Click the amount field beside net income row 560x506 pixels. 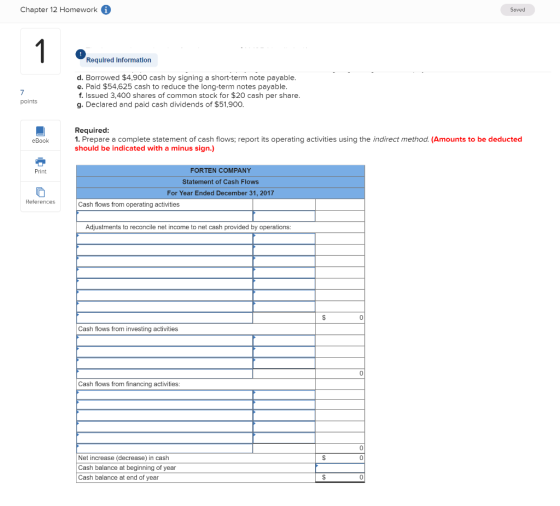click(x=284, y=216)
